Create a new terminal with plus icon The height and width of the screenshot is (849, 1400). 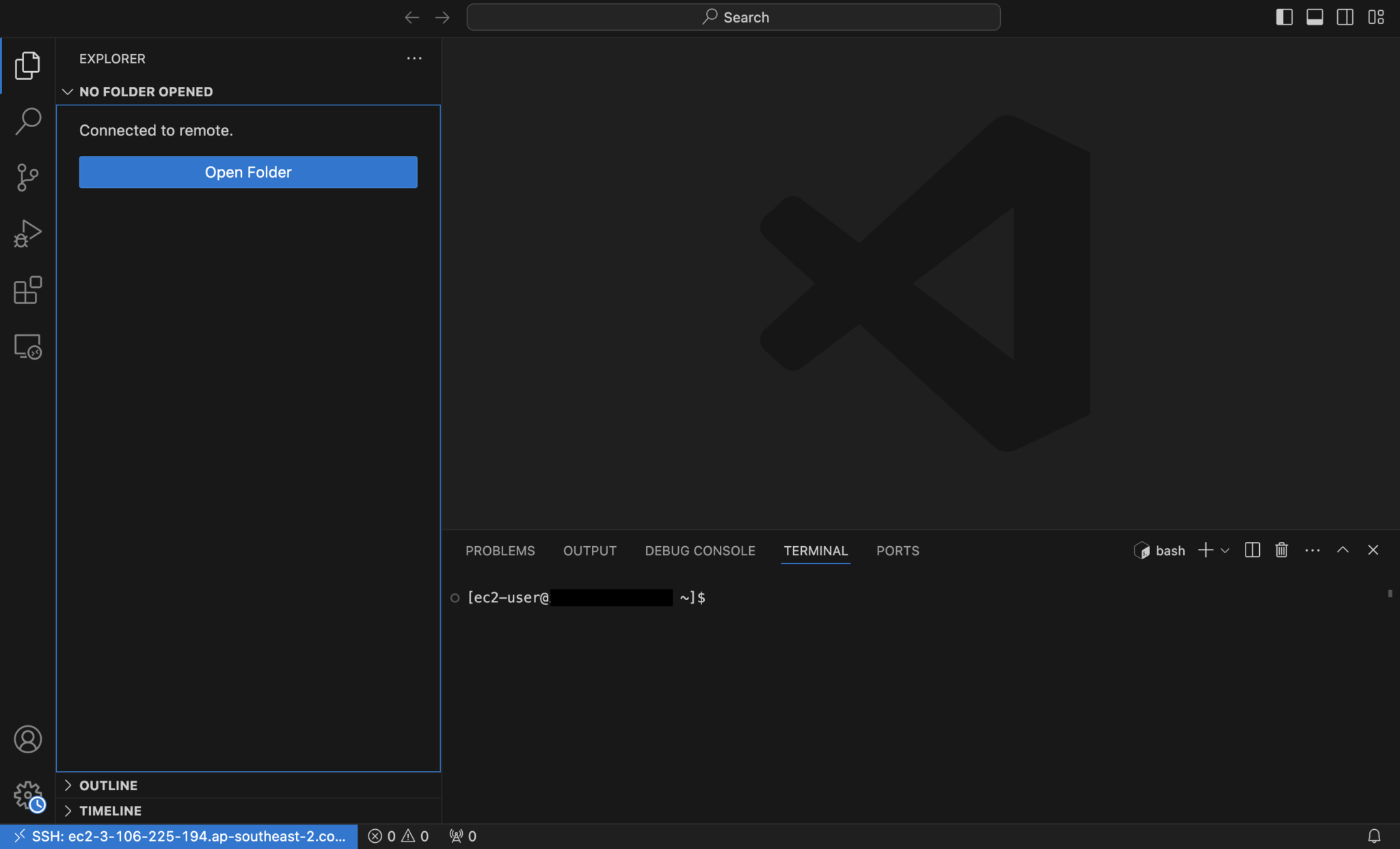click(1204, 550)
